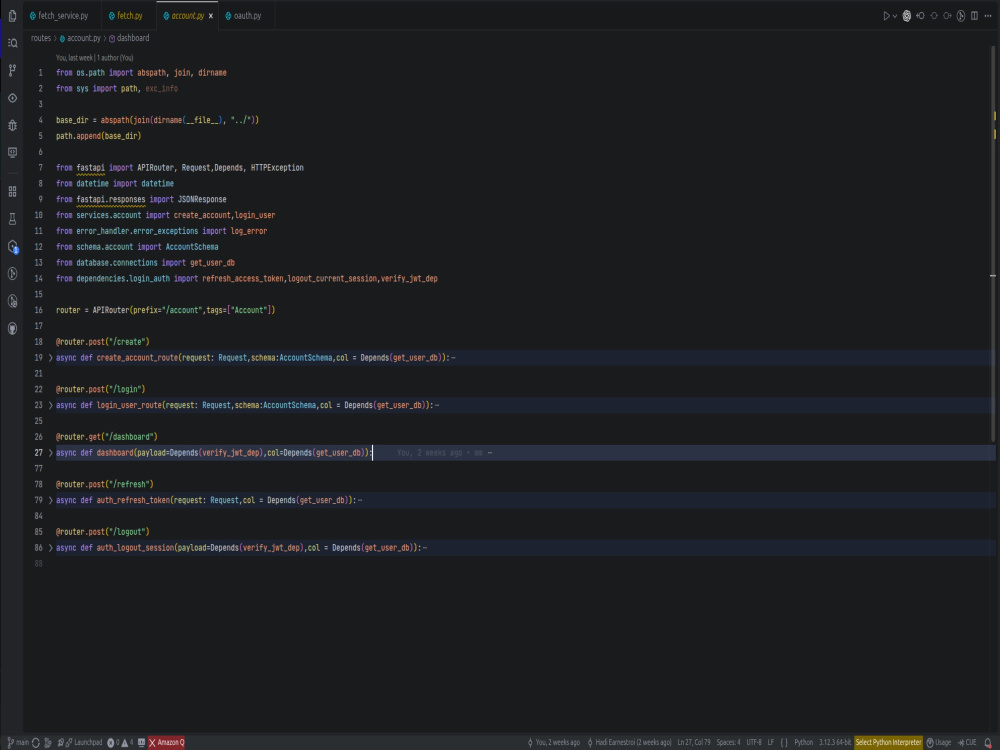Go to previous change in editor toolbar
Image resolution: width=1000 pixels, height=750 pixels.
(920, 16)
